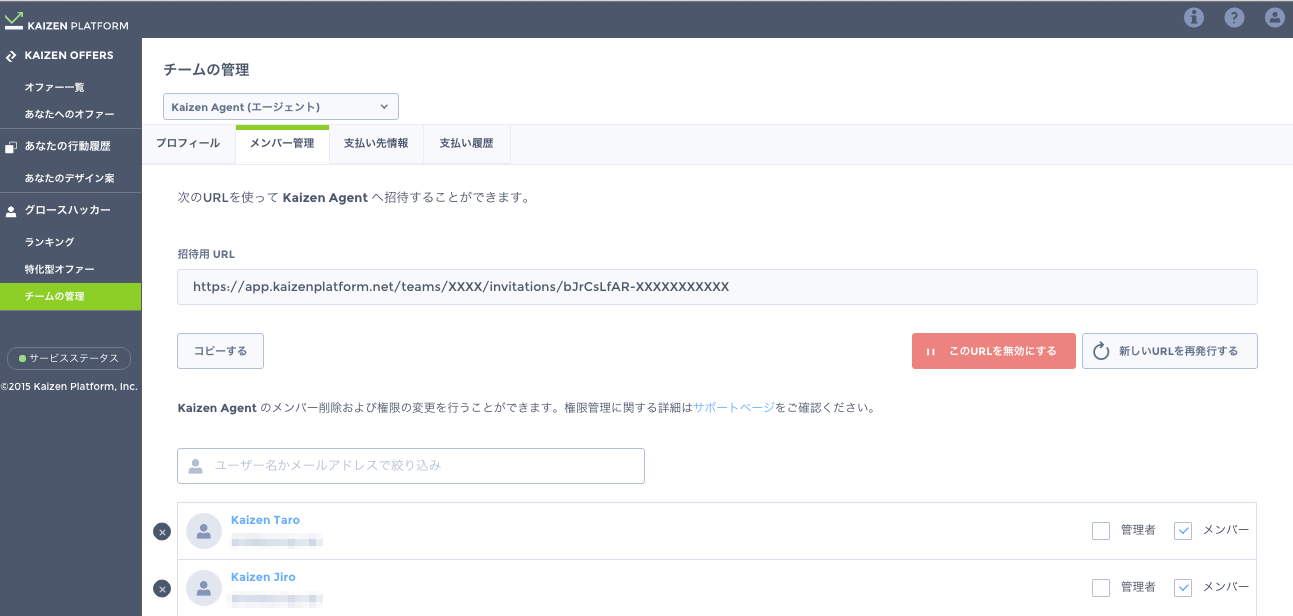
Task: Click the チームの管理 page title
Action: pos(206,70)
